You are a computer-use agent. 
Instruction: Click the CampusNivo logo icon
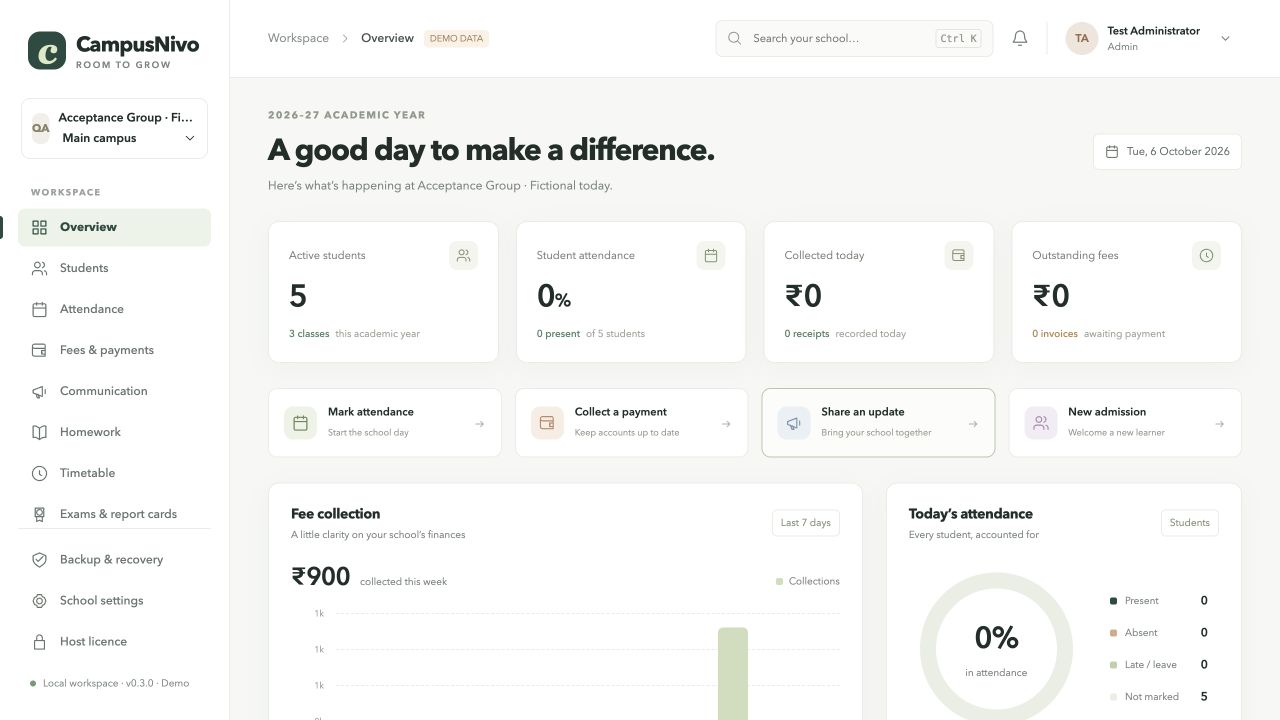(x=47, y=50)
